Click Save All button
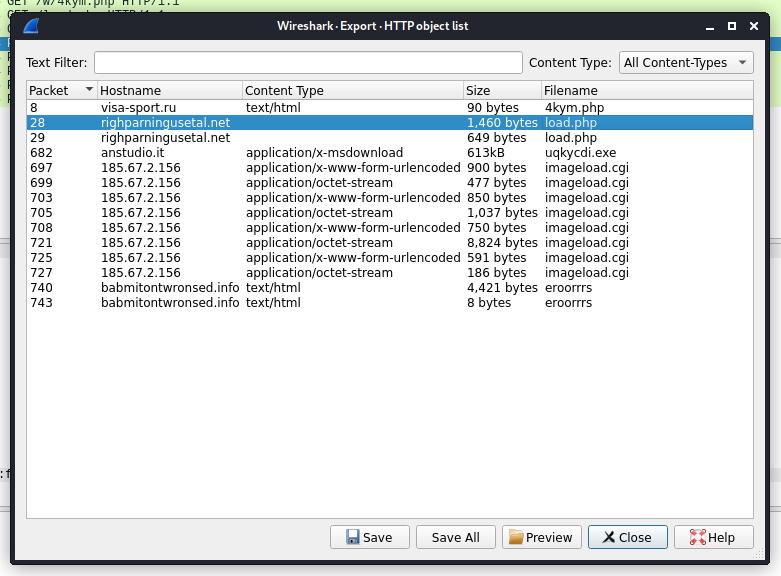This screenshot has width=781, height=576. pyautogui.click(x=456, y=537)
